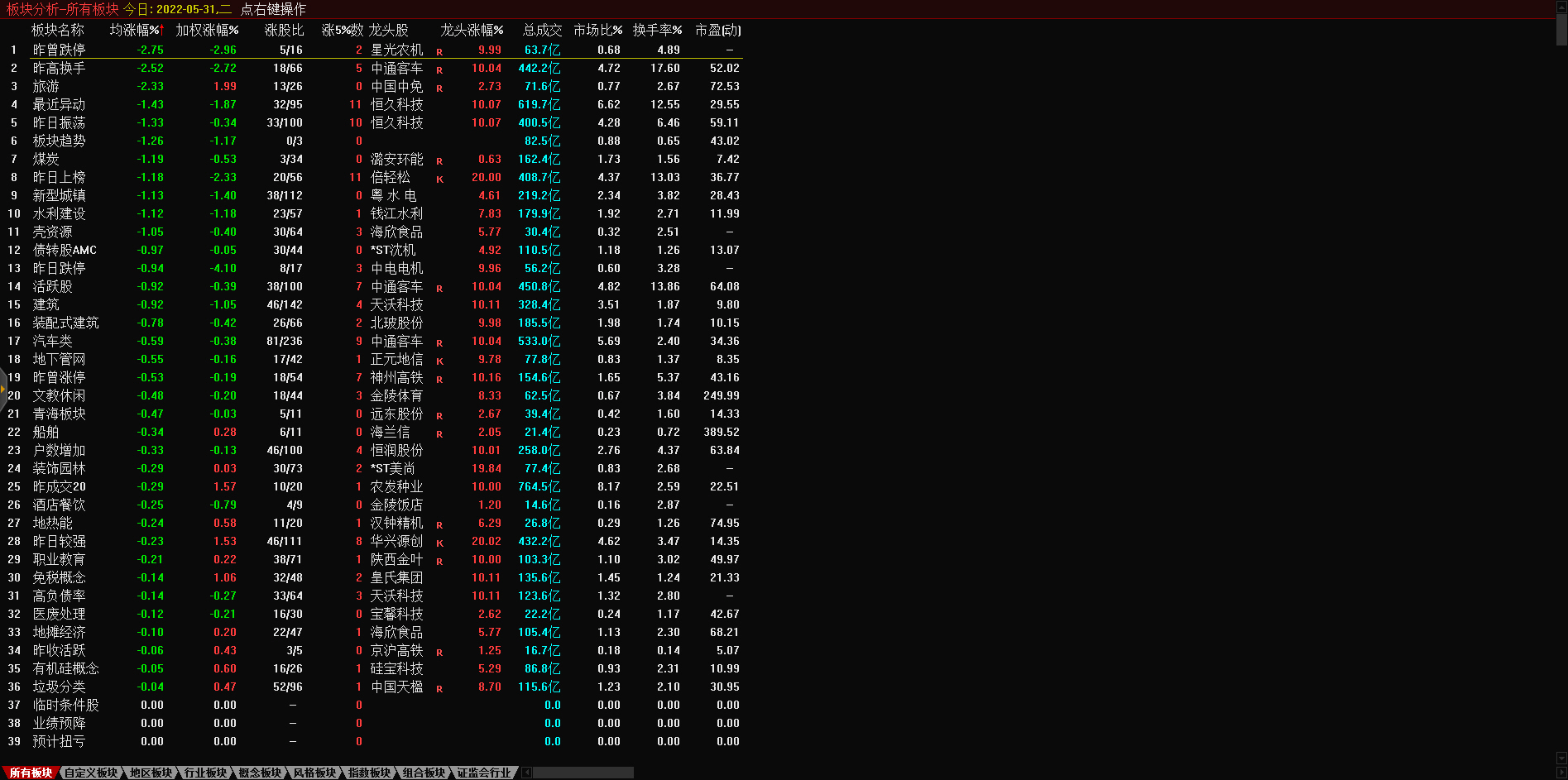This screenshot has height=780, width=1568.
Task: Sort by 均涨幅% column header
Action: (136, 30)
